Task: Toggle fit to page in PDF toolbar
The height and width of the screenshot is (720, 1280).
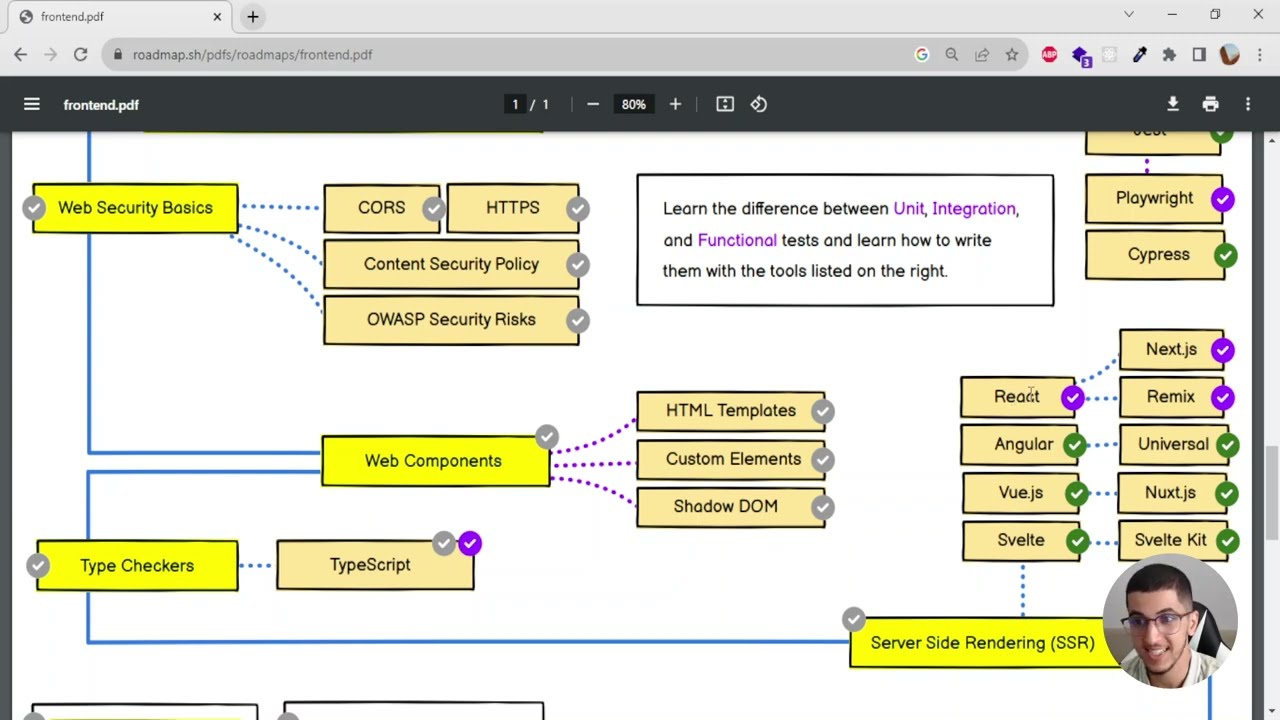Action: tap(725, 104)
